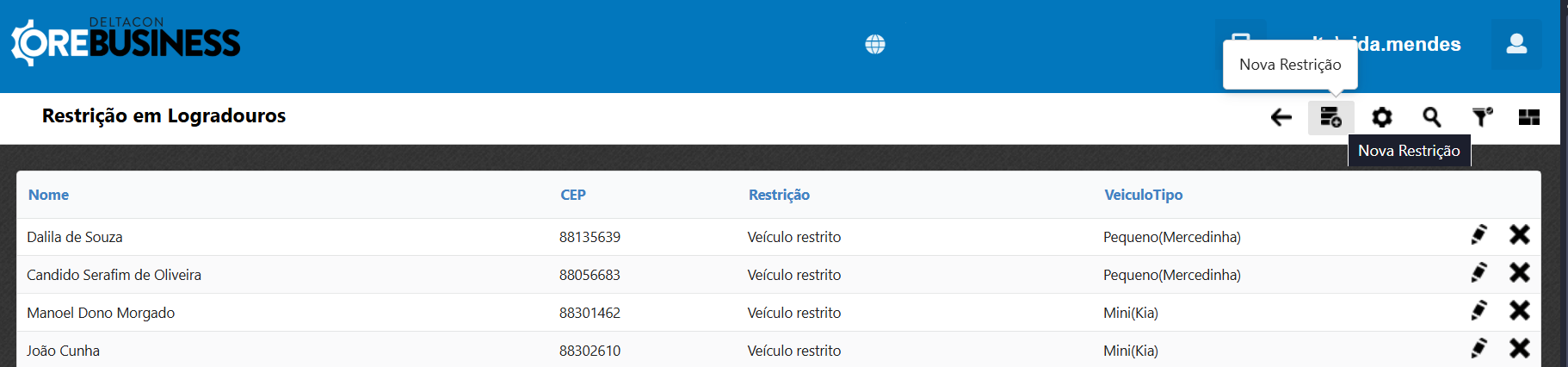Image resolution: width=1568 pixels, height=367 pixels.
Task: Click the magnifying glass search icon
Action: point(1431,117)
